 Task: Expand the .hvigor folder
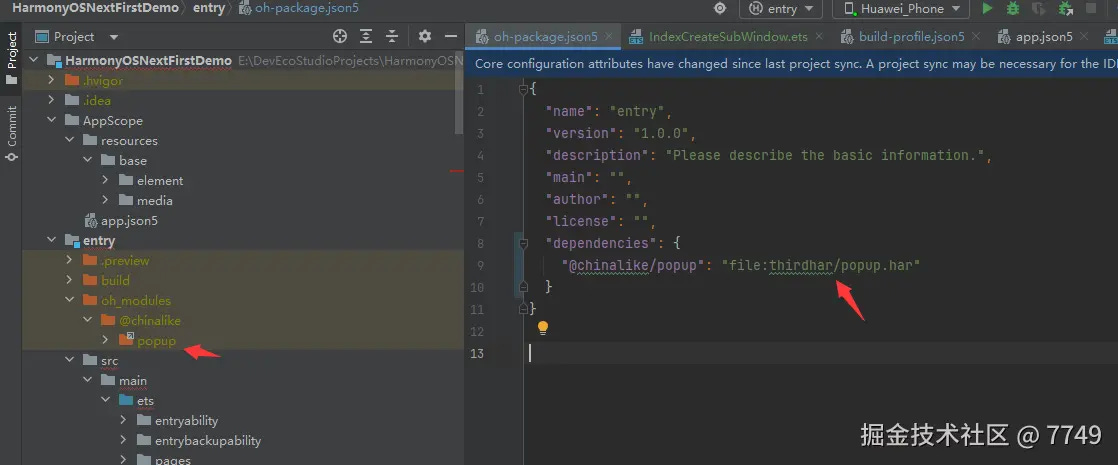point(51,81)
